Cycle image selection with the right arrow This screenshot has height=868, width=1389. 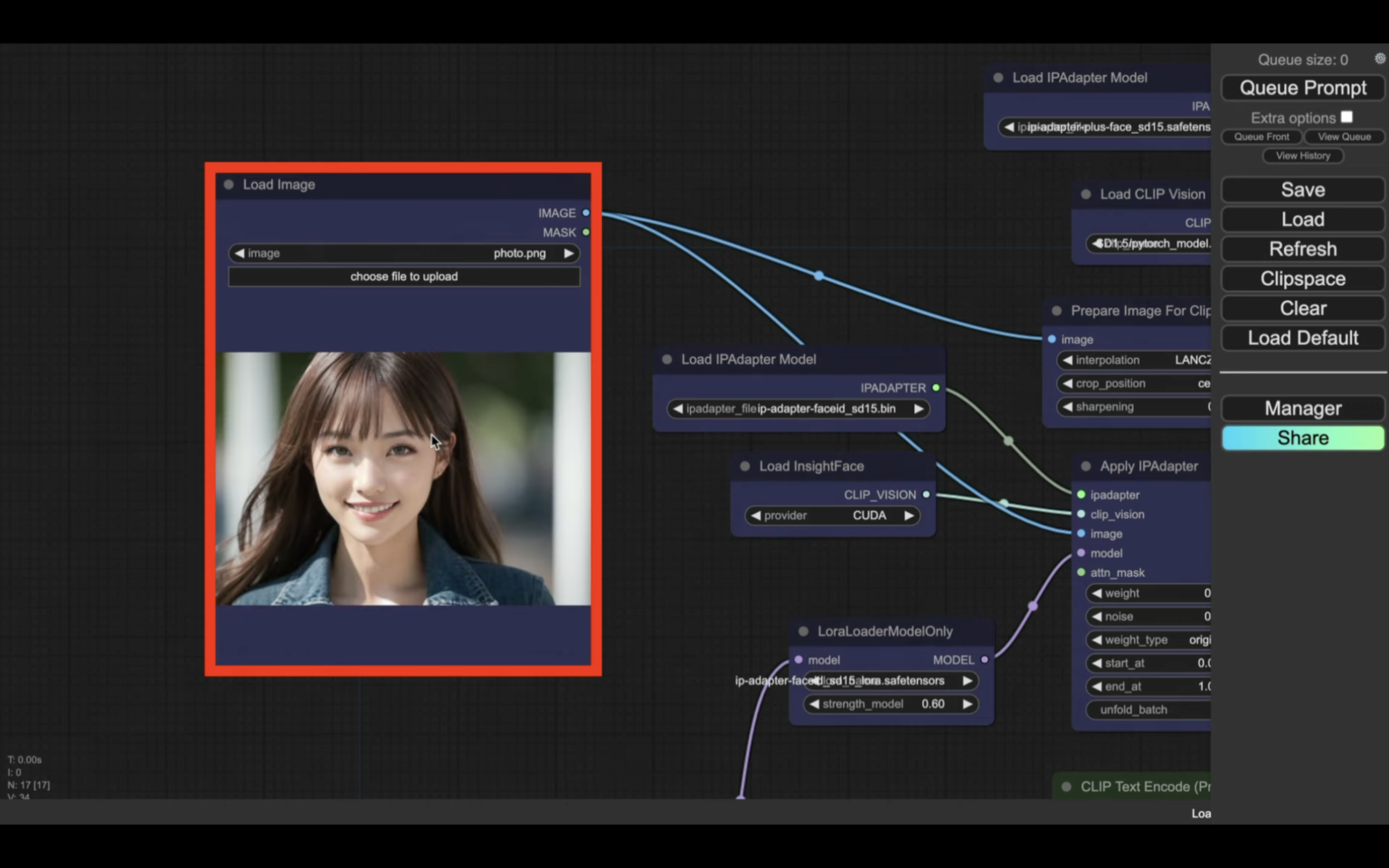tap(568, 253)
